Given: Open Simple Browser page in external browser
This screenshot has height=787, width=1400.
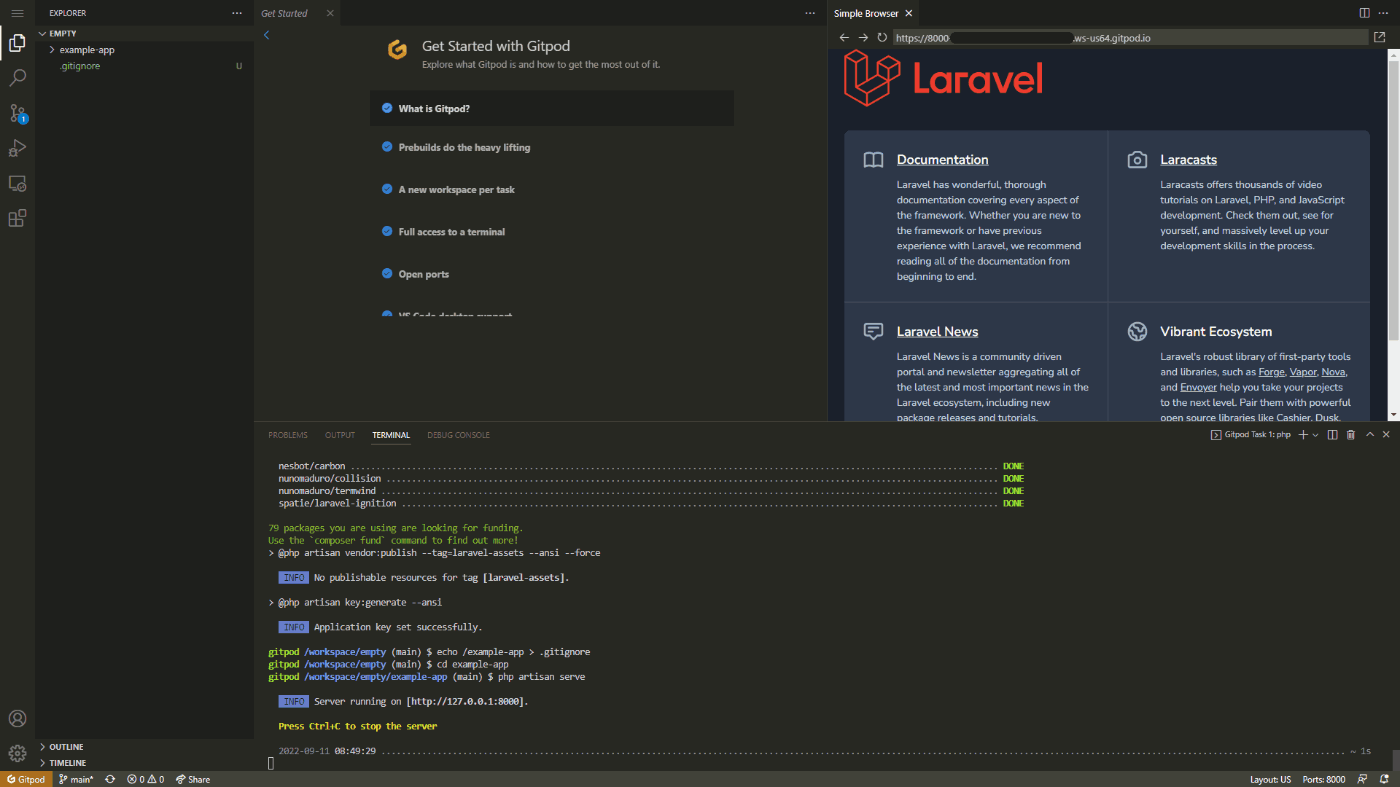Looking at the screenshot, I should [x=1380, y=37].
